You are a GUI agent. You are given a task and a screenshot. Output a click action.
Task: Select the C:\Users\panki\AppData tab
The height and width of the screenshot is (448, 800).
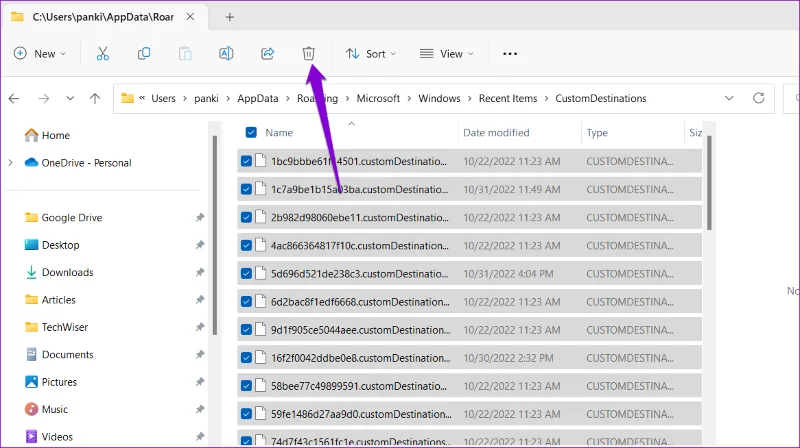coord(103,17)
